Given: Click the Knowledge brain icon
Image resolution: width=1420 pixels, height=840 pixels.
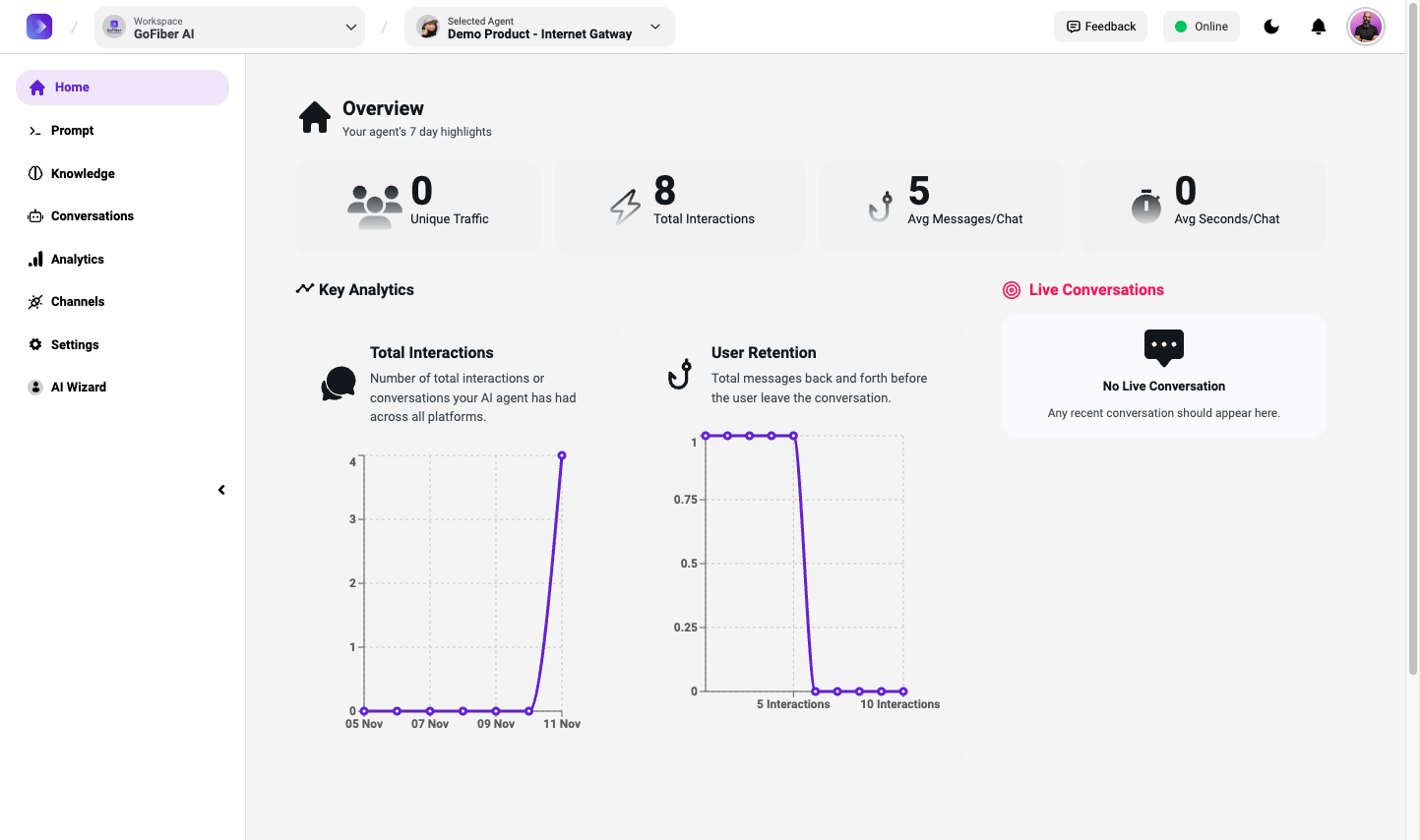Looking at the screenshot, I should [x=35, y=174].
